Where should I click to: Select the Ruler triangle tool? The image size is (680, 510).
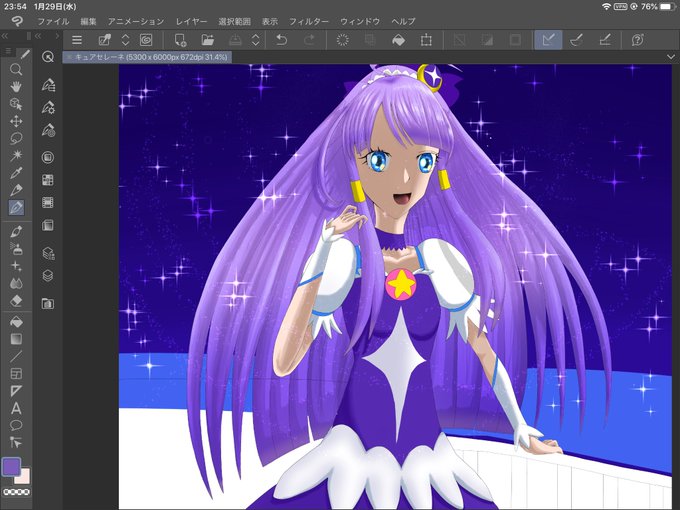16,391
